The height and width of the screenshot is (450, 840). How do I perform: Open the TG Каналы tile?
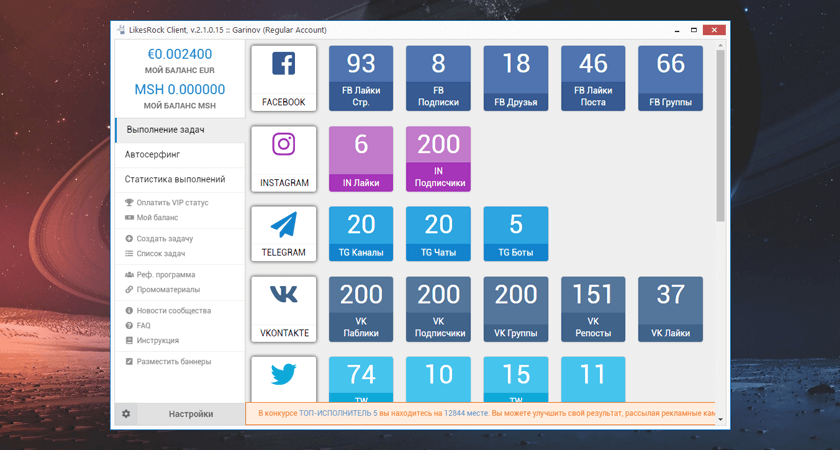click(361, 234)
